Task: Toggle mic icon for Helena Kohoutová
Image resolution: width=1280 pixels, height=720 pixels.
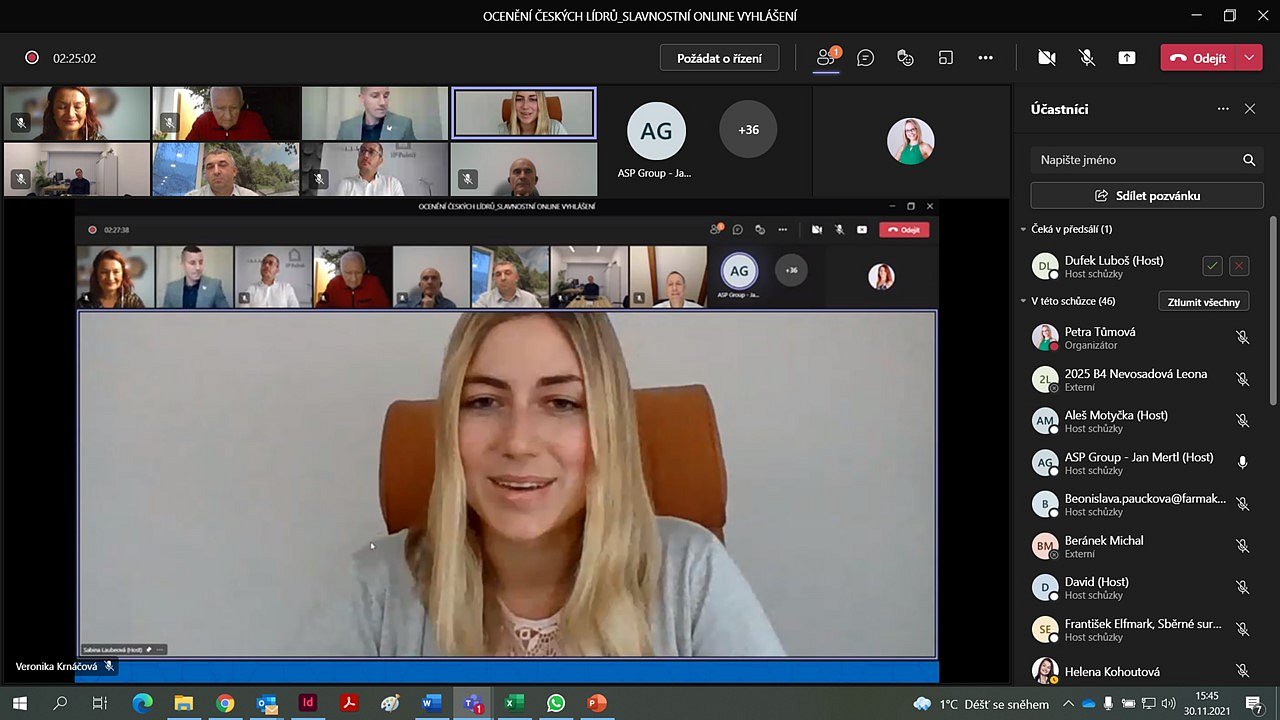Action: pyautogui.click(x=1243, y=671)
